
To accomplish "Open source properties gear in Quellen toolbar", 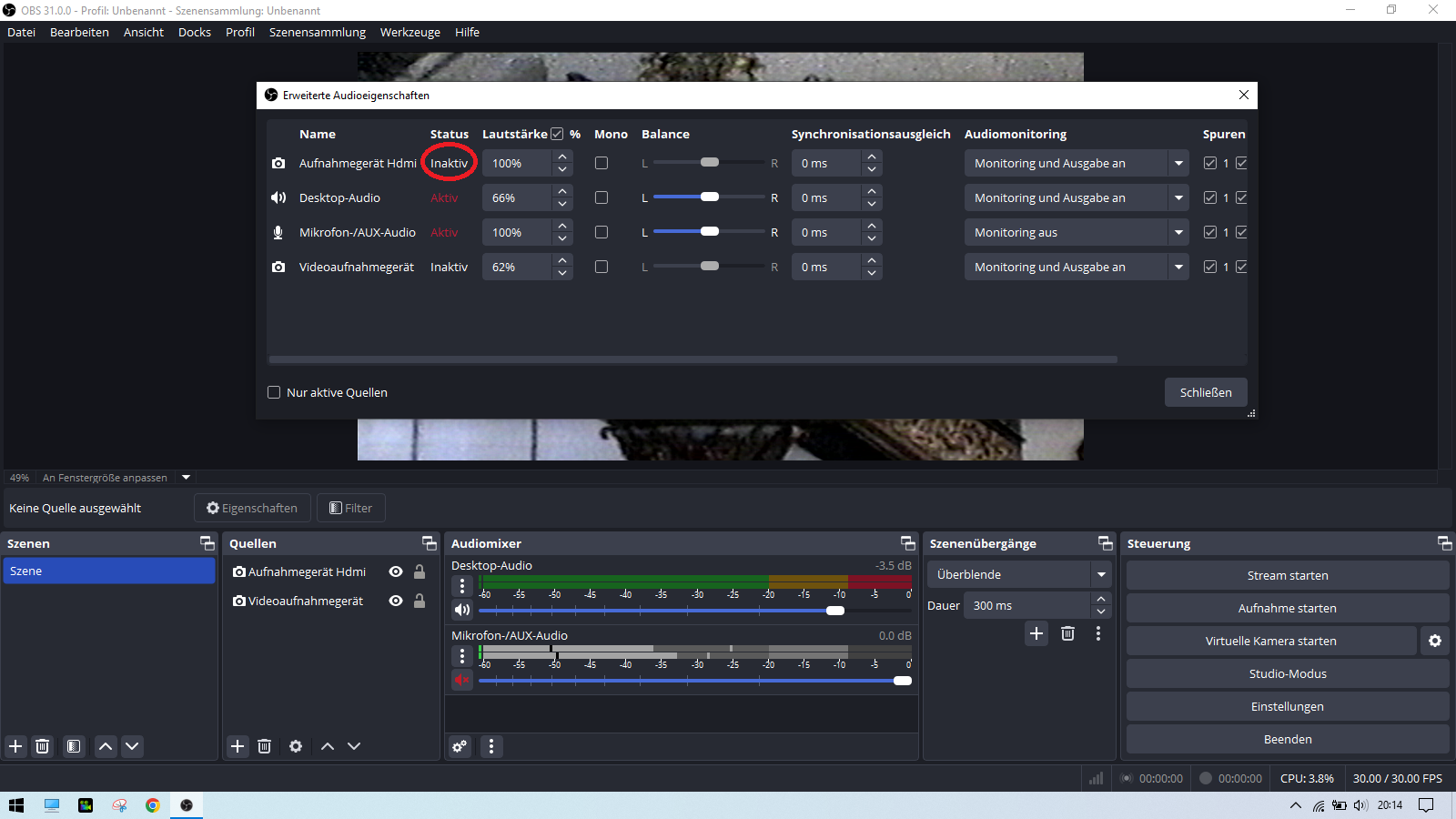I will point(296,746).
